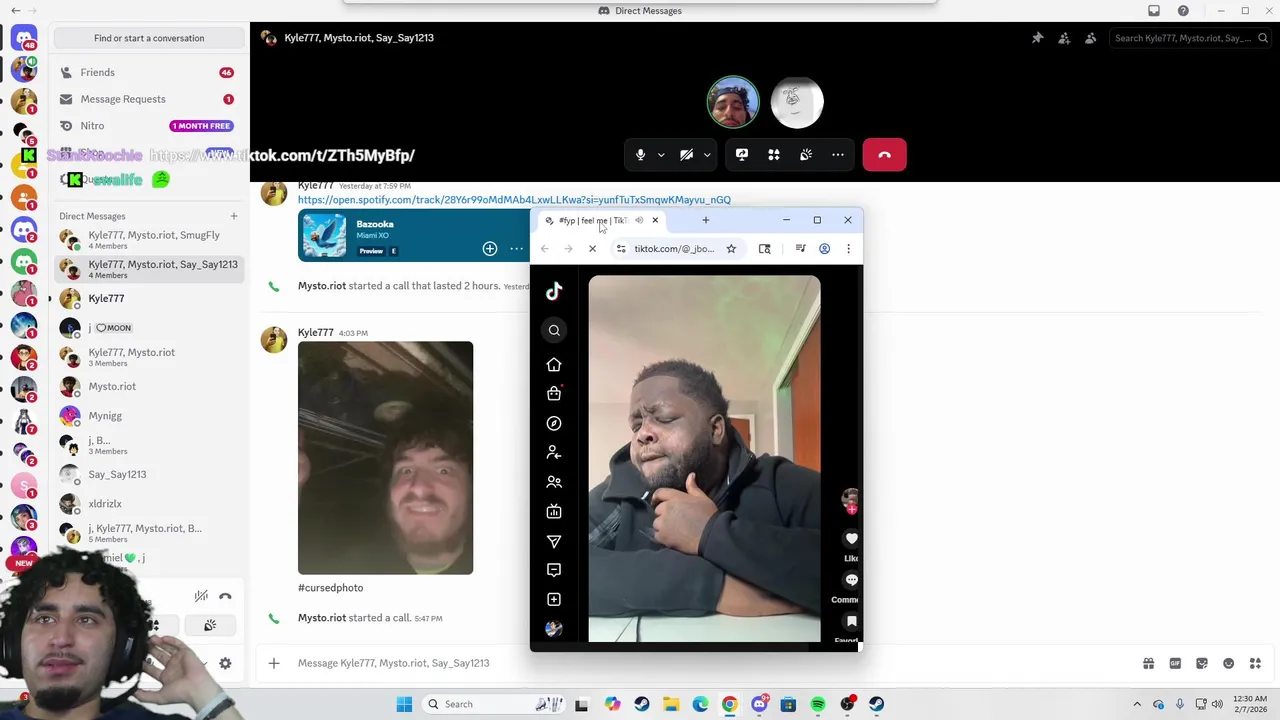Screen dimensions: 1280x720
Task: Search within Kyle777 group conversation
Action: 1189,38
